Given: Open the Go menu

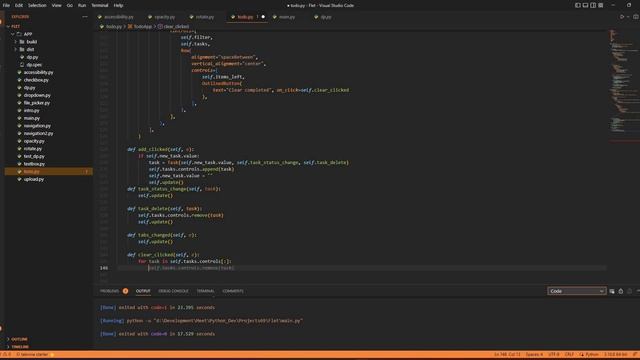Looking at the screenshot, I should [x=70, y=5].
